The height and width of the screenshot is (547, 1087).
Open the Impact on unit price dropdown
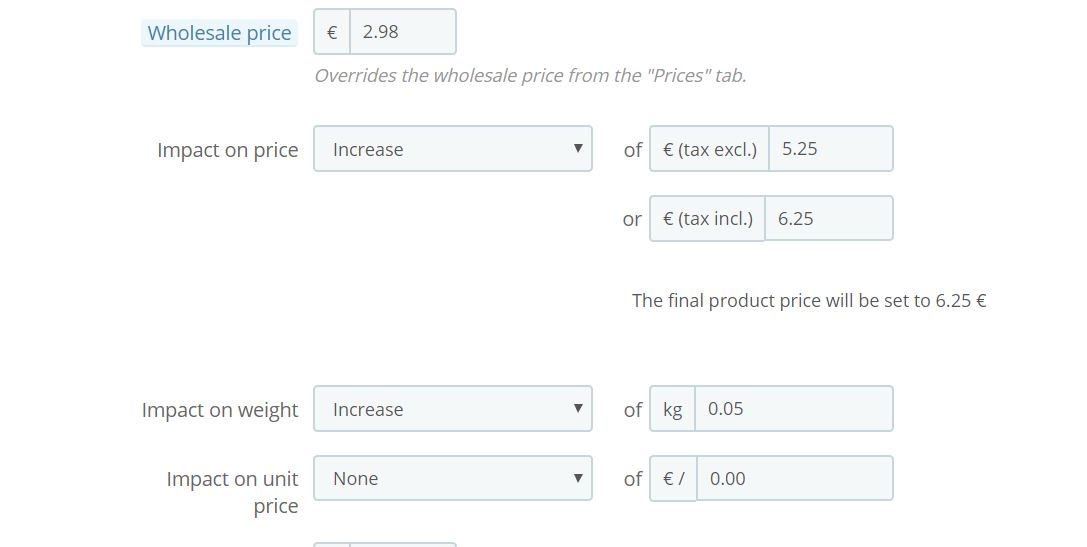(x=452, y=479)
